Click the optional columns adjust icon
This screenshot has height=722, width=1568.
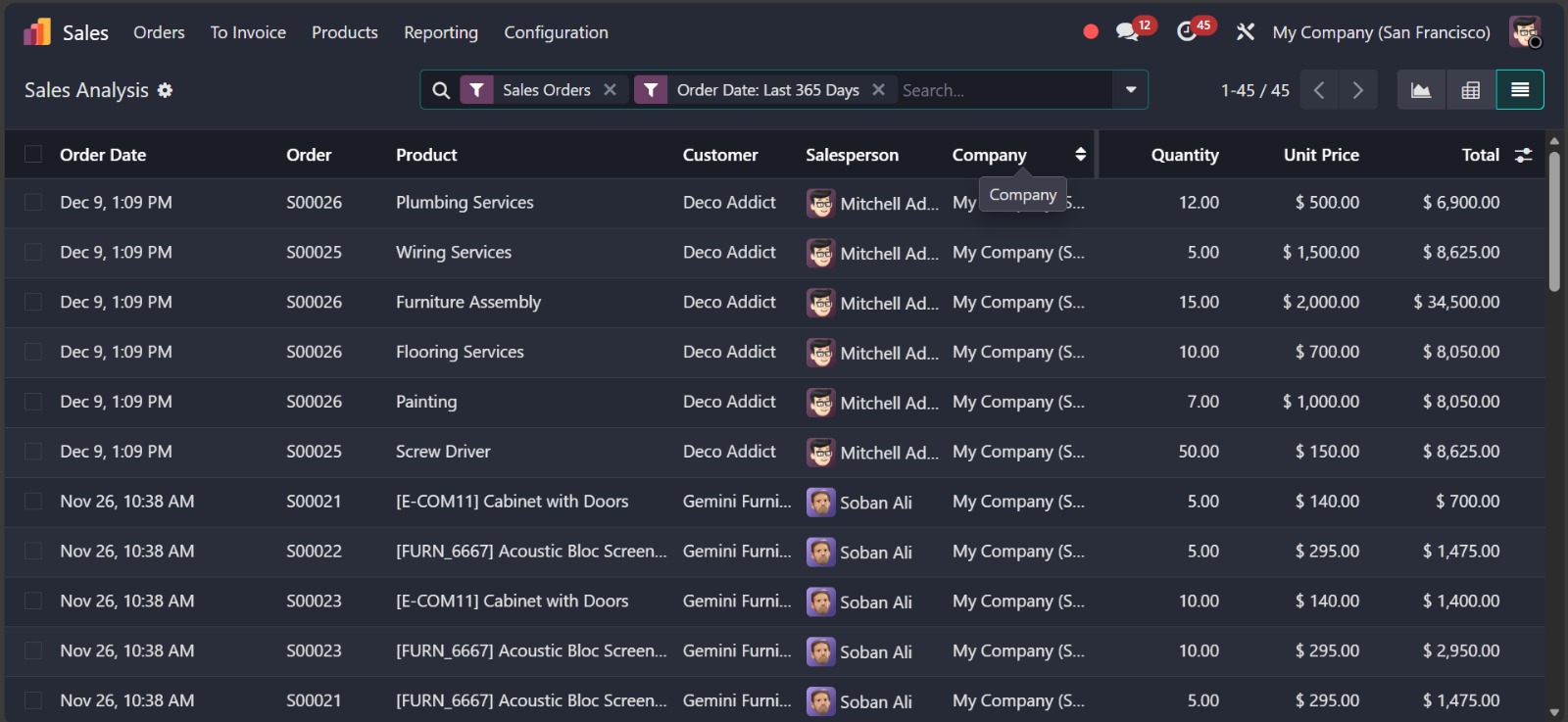[1523, 155]
